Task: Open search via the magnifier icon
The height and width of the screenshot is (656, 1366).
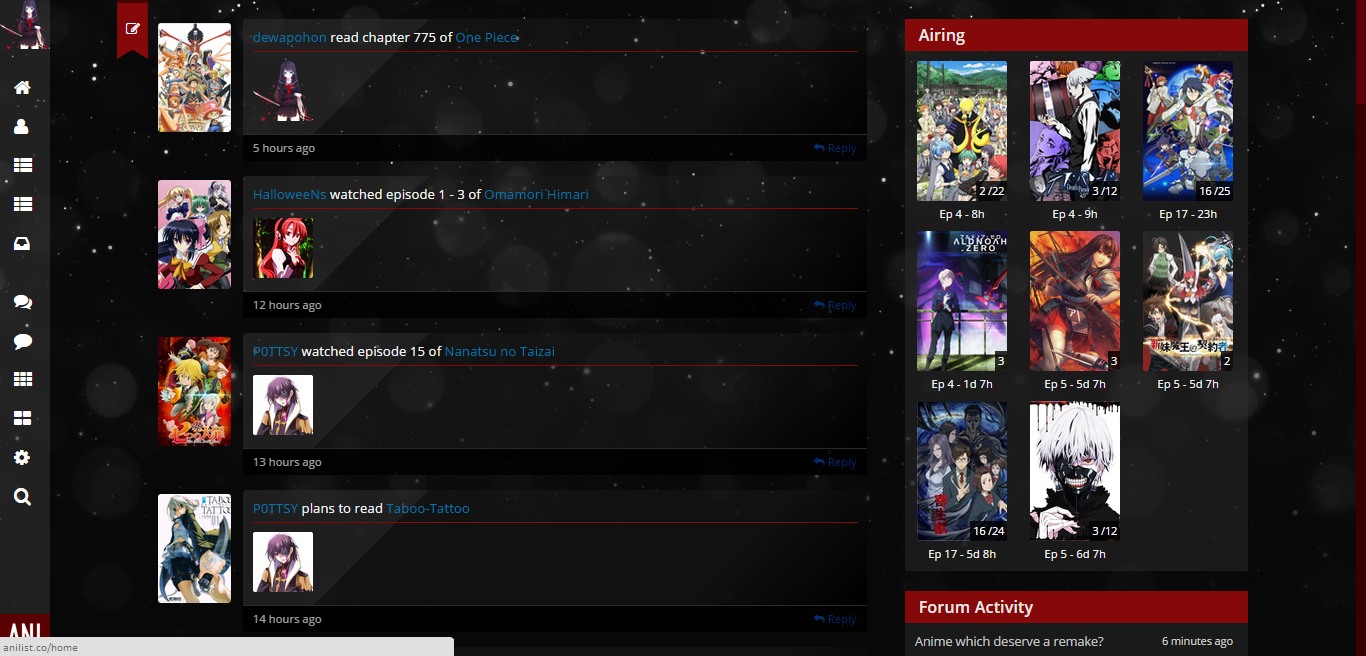Action: click(x=22, y=497)
